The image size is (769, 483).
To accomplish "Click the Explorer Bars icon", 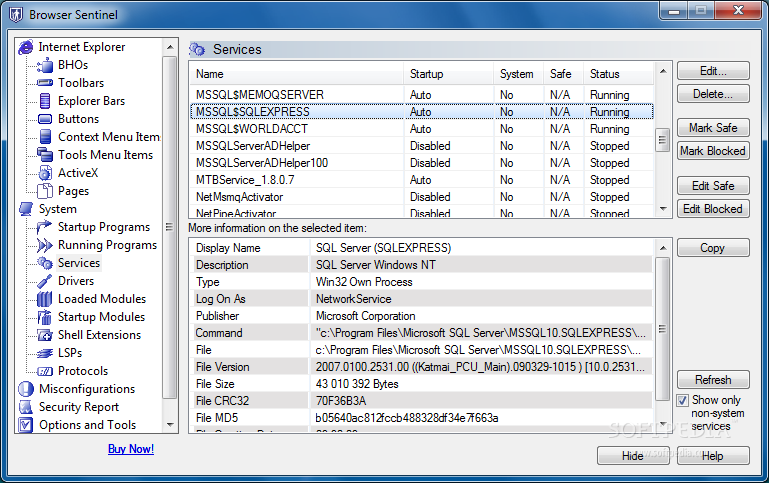I will [45, 101].
